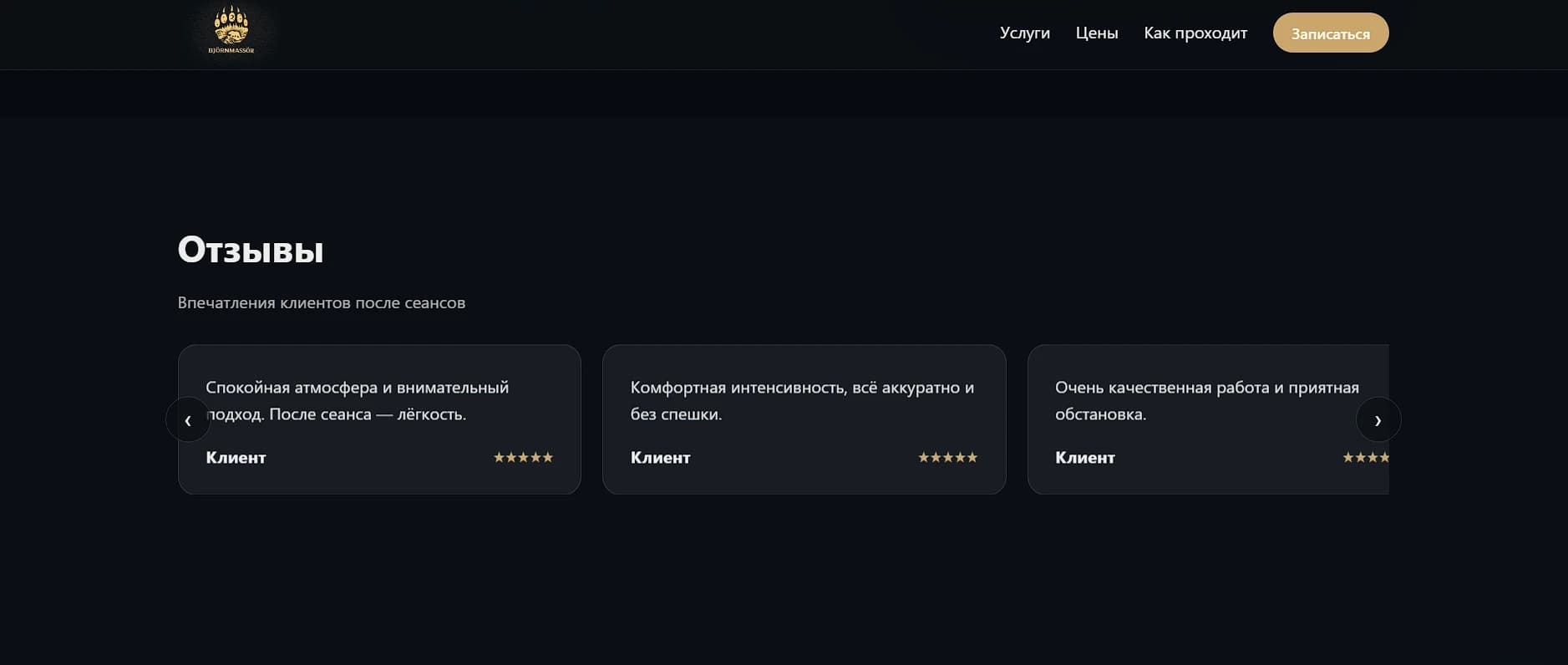Click Клиент name in the middle review card

[x=660, y=458]
